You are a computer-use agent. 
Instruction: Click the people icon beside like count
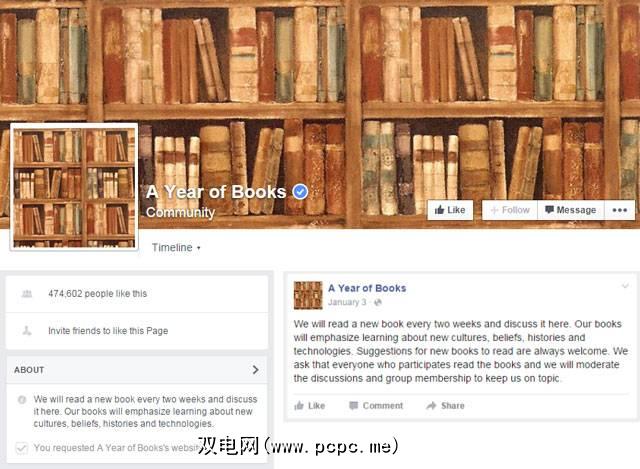[x=27, y=293]
